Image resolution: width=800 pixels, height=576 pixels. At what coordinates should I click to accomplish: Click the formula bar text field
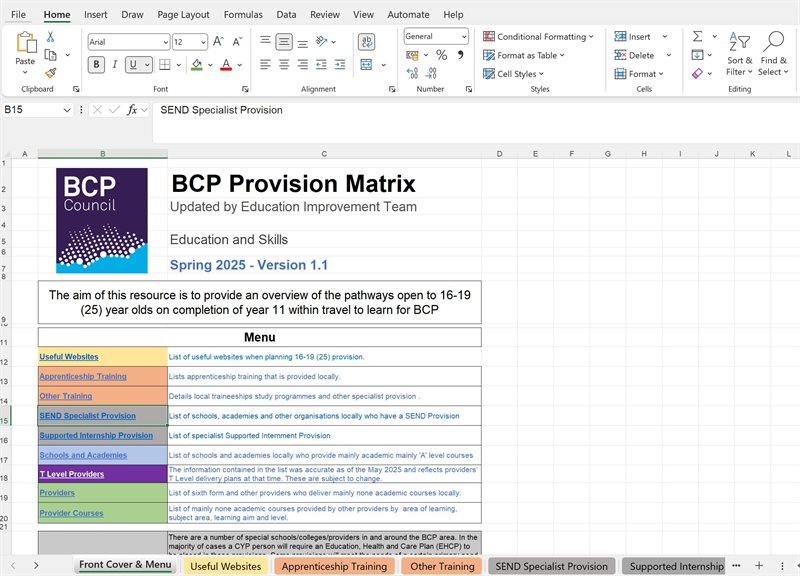click(x=474, y=123)
